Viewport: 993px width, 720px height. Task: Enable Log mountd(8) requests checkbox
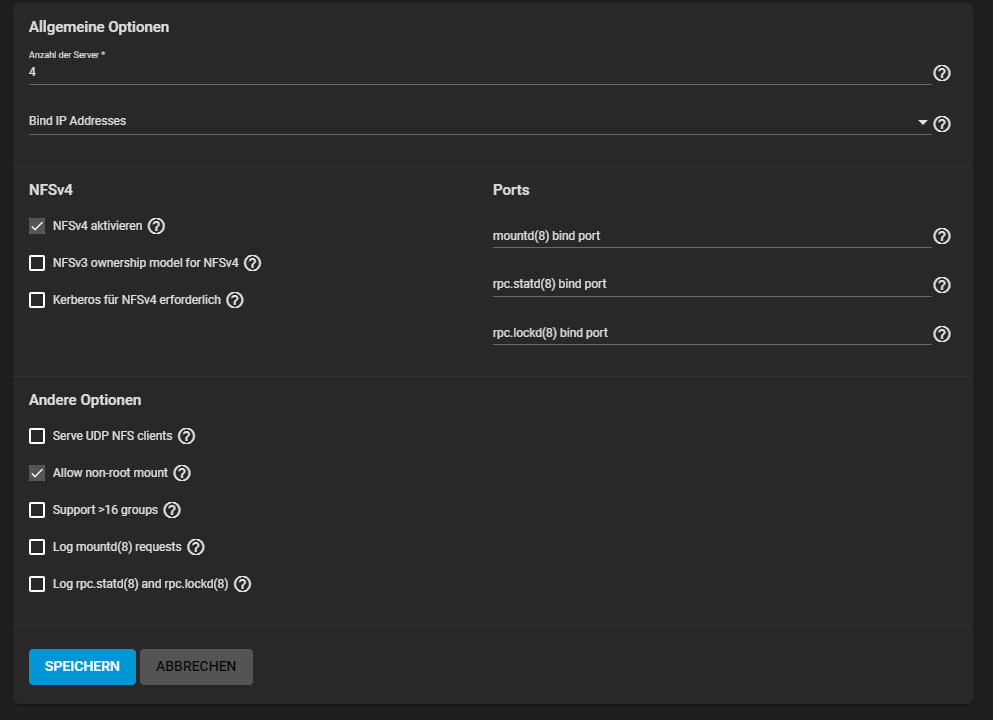37,547
